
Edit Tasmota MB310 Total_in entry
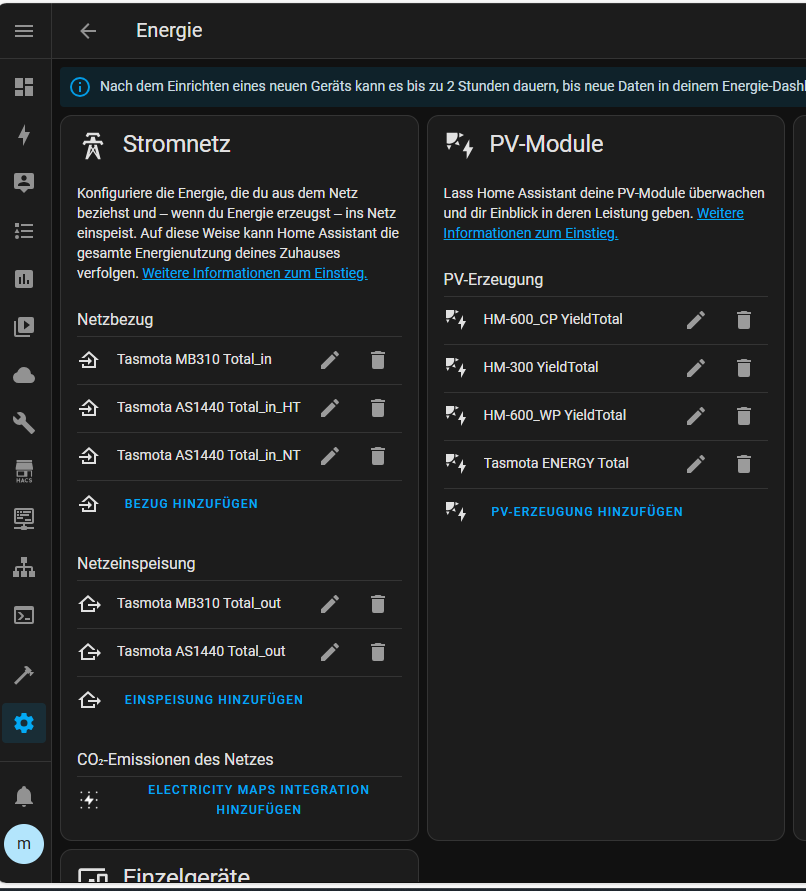(330, 360)
